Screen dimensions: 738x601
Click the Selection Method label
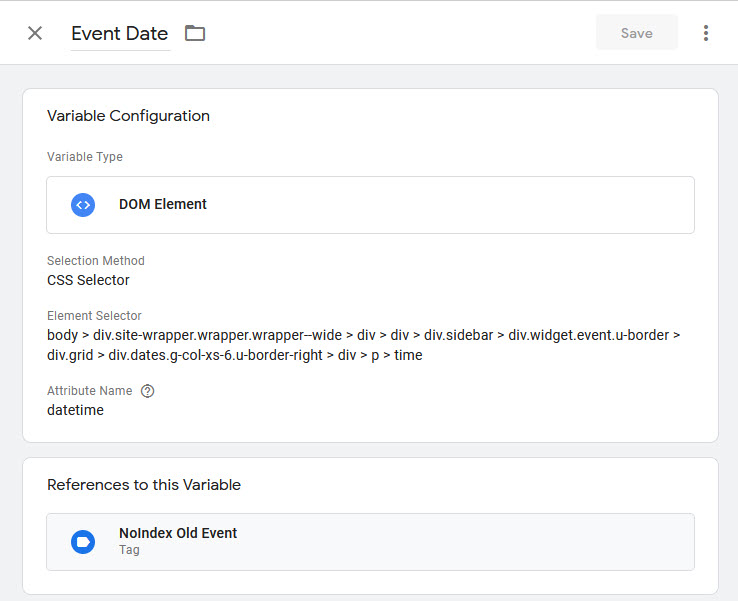pos(96,261)
